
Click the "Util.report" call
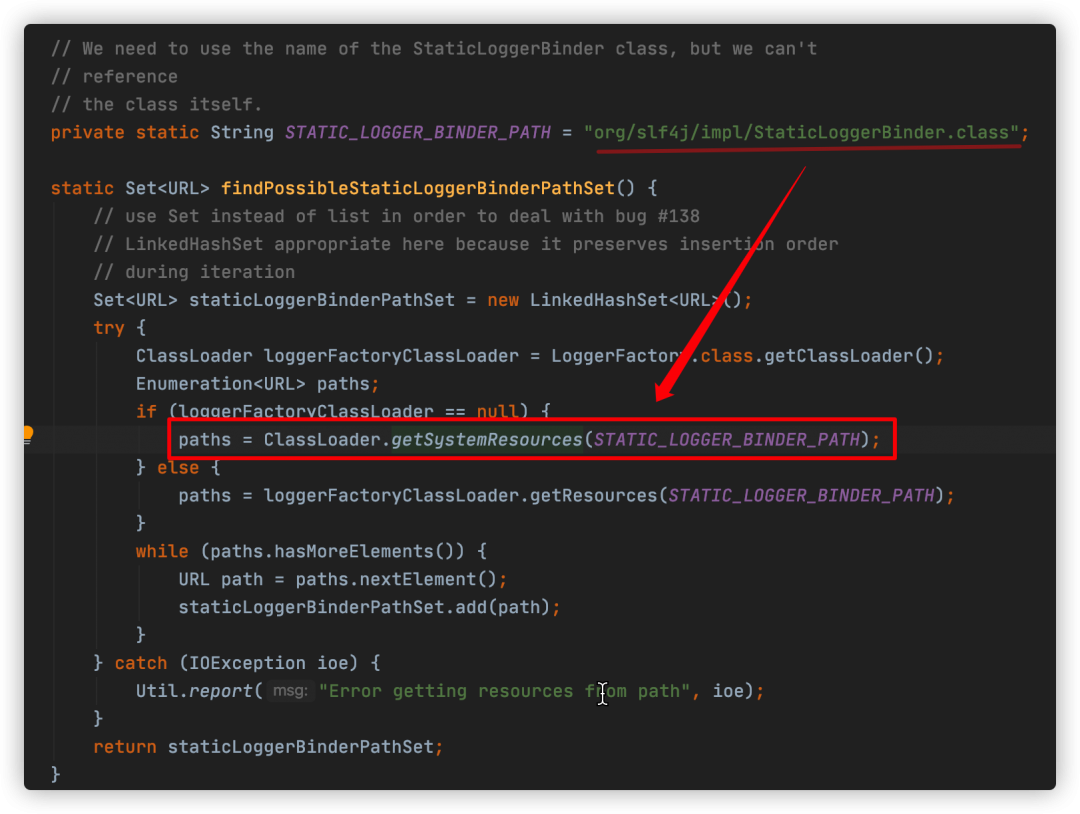point(194,691)
